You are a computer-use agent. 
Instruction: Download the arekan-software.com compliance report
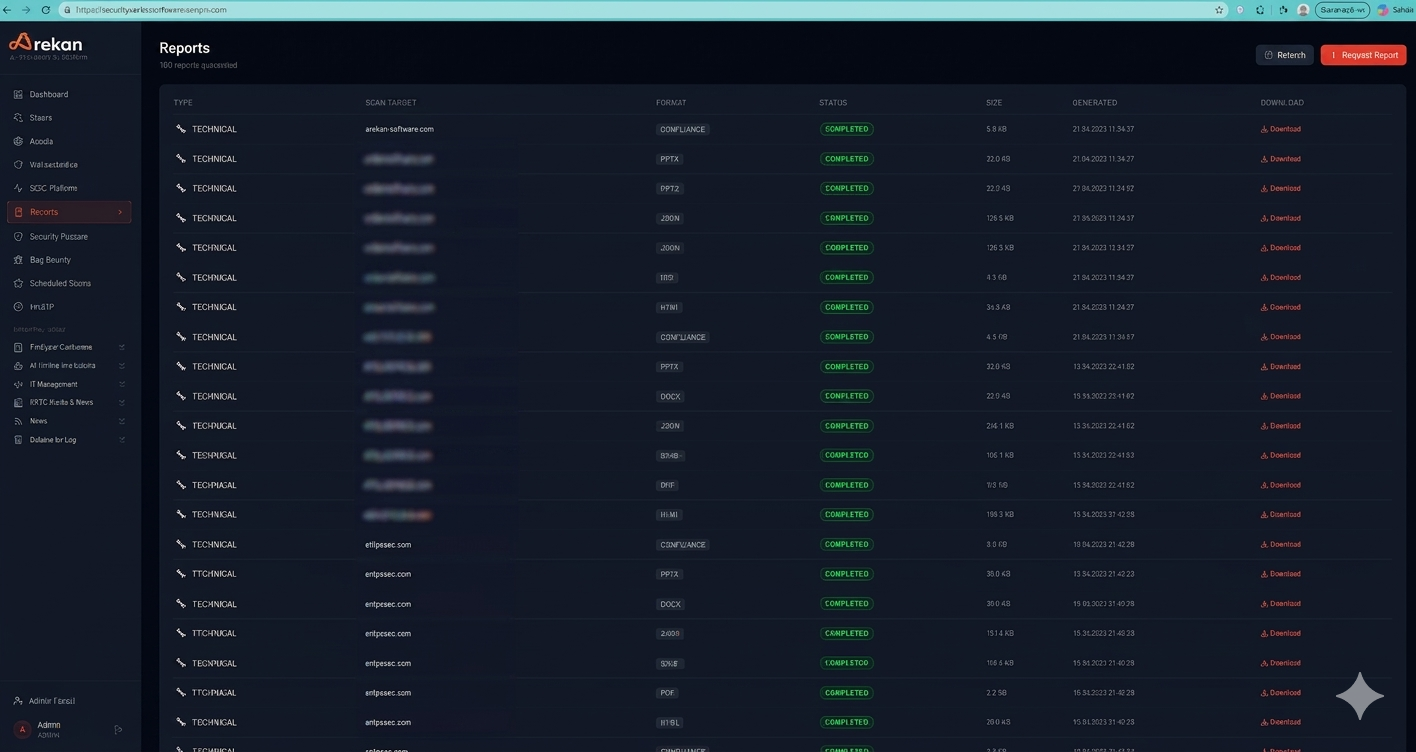pos(1281,129)
